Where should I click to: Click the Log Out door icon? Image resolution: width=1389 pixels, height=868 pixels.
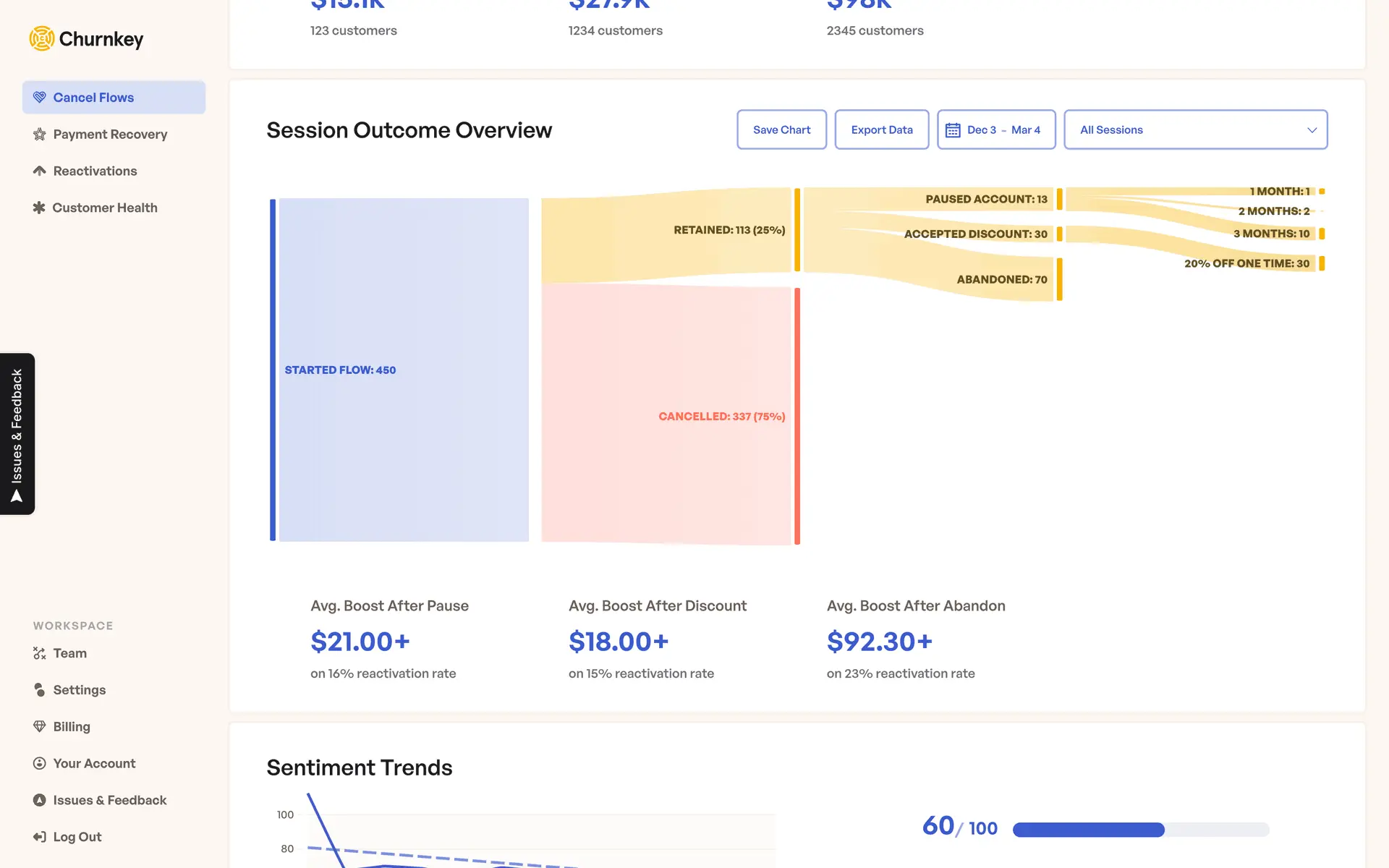40,837
